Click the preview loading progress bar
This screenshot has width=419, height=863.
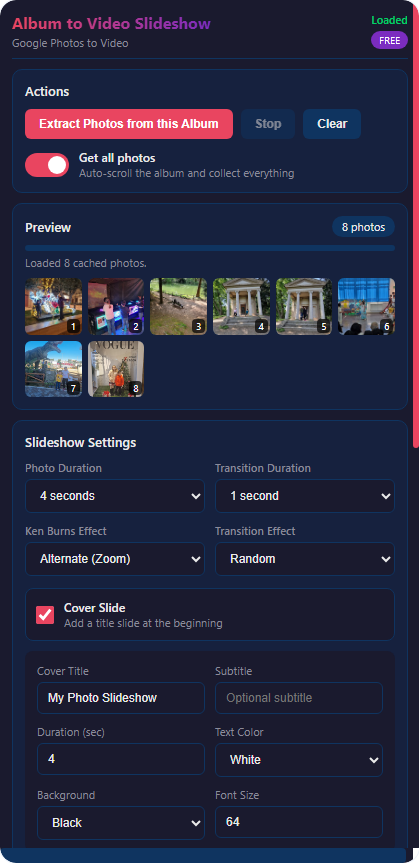(210, 248)
